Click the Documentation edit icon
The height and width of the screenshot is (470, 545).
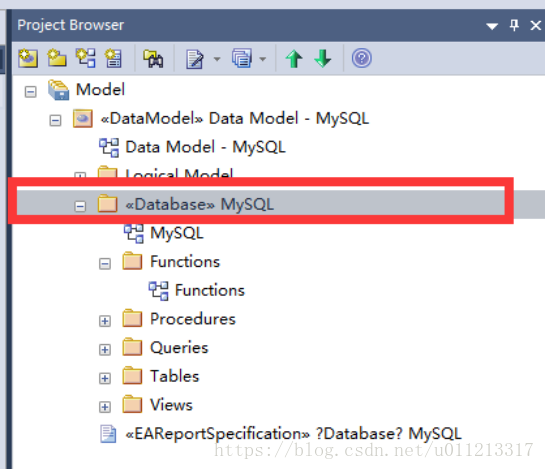click(195, 59)
